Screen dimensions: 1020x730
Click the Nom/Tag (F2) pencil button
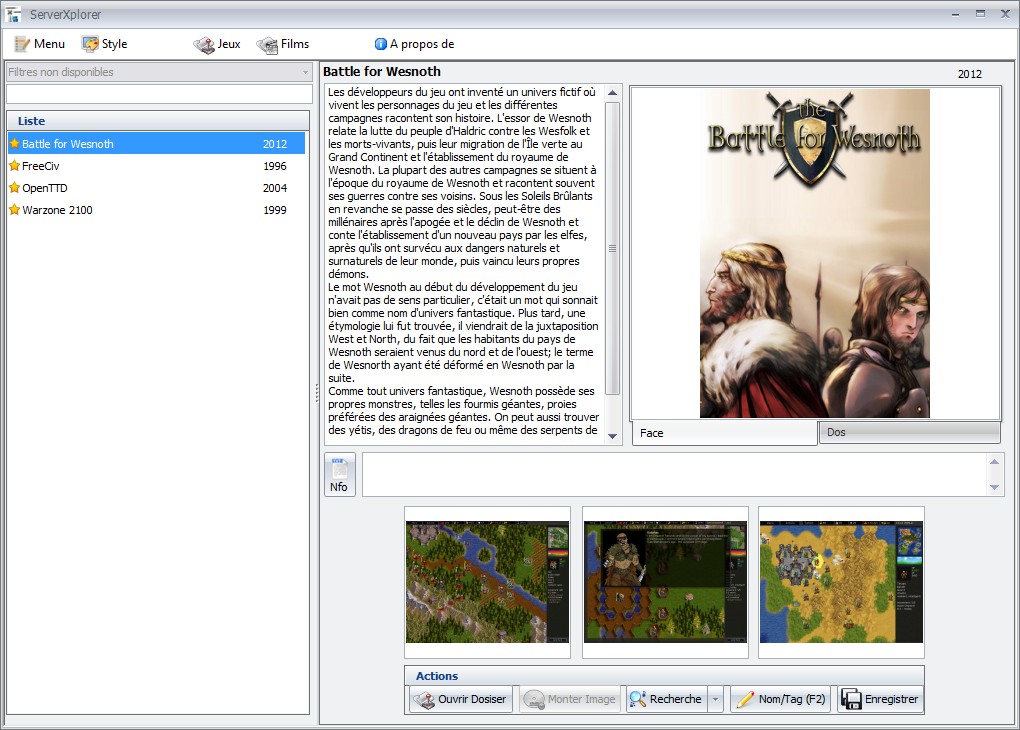pyautogui.click(x=781, y=699)
